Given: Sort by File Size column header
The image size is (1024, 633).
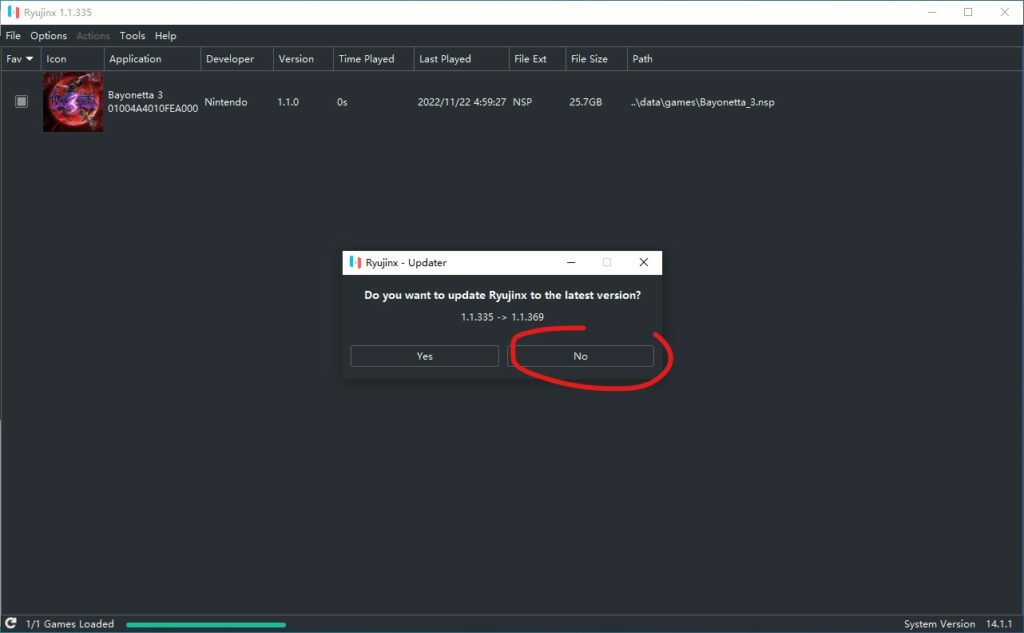Looking at the screenshot, I should [596, 59].
